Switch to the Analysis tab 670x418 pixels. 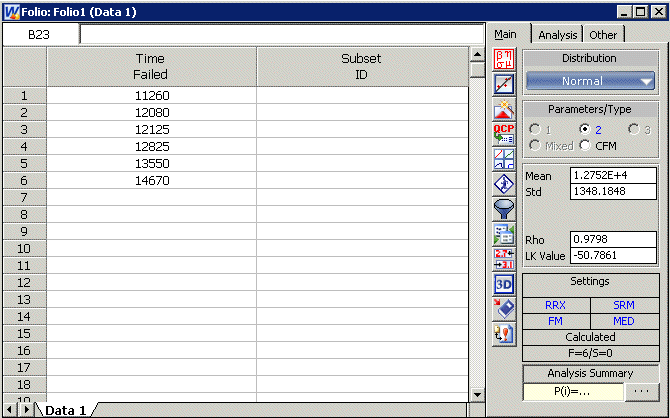point(557,35)
